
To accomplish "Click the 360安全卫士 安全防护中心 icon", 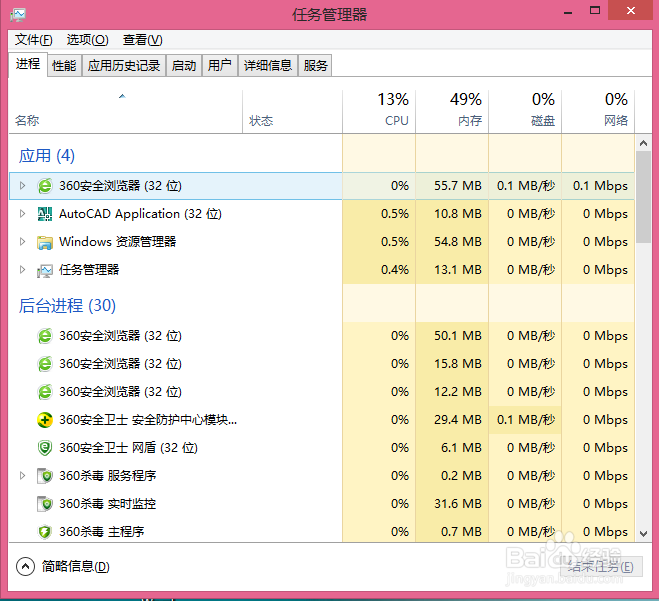I will pyautogui.click(x=45, y=420).
